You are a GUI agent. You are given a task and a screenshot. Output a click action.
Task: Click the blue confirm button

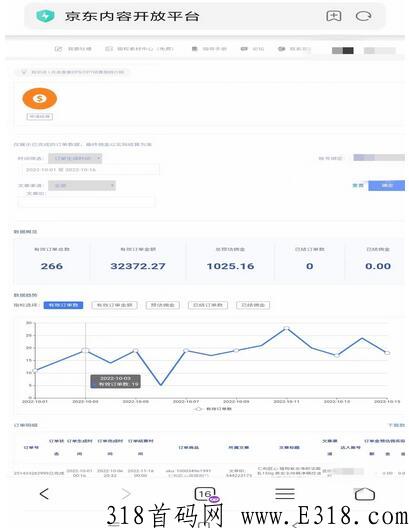[x=386, y=186]
